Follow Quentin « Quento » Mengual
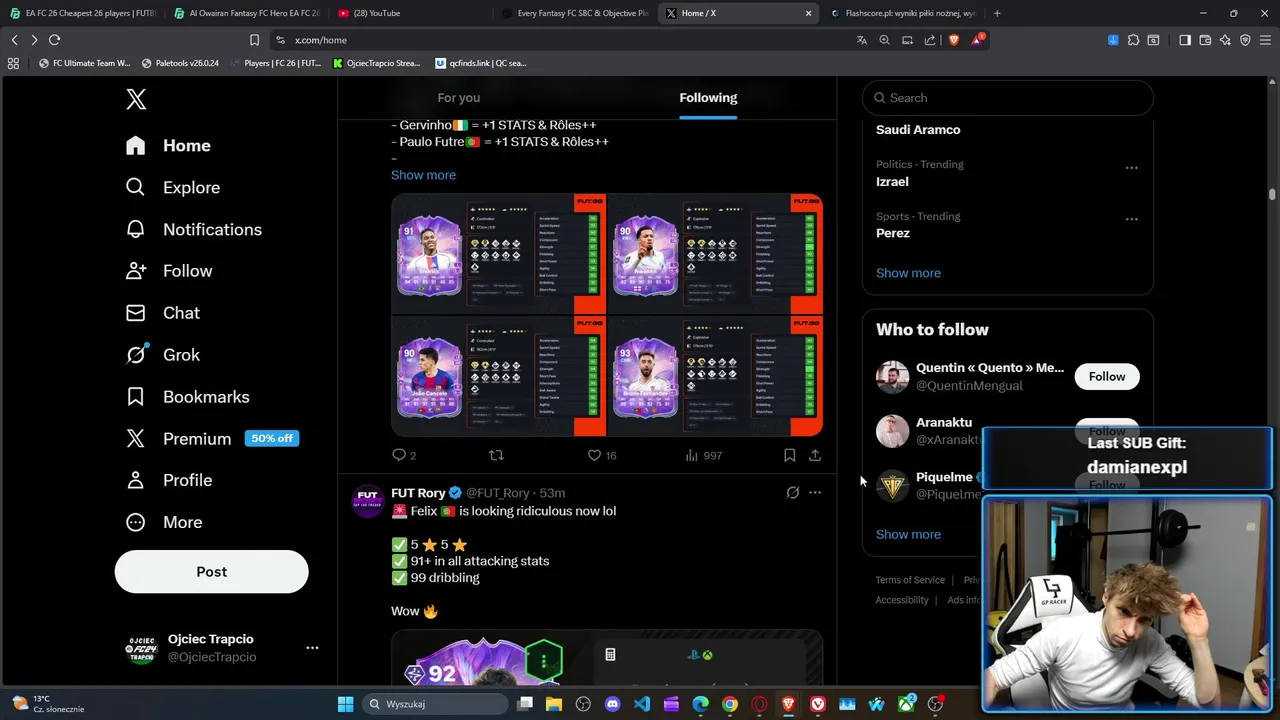Viewport: 1280px width, 720px height. click(x=1107, y=376)
